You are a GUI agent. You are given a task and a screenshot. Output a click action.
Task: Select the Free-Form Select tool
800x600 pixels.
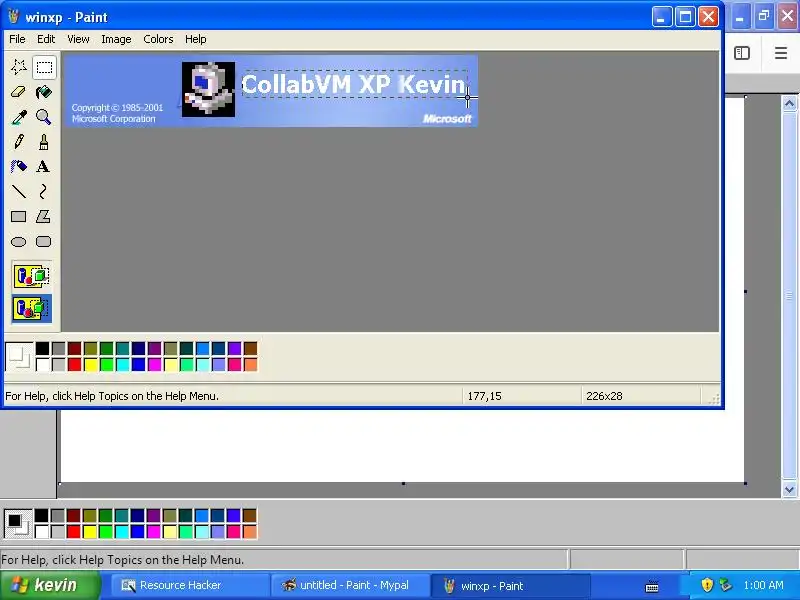click(19, 67)
